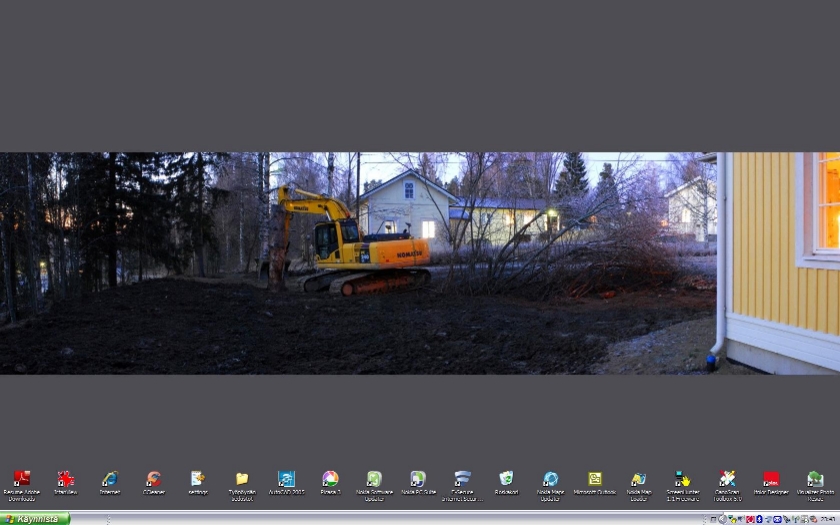Select the F-Secure Internet Security icon

462,479
